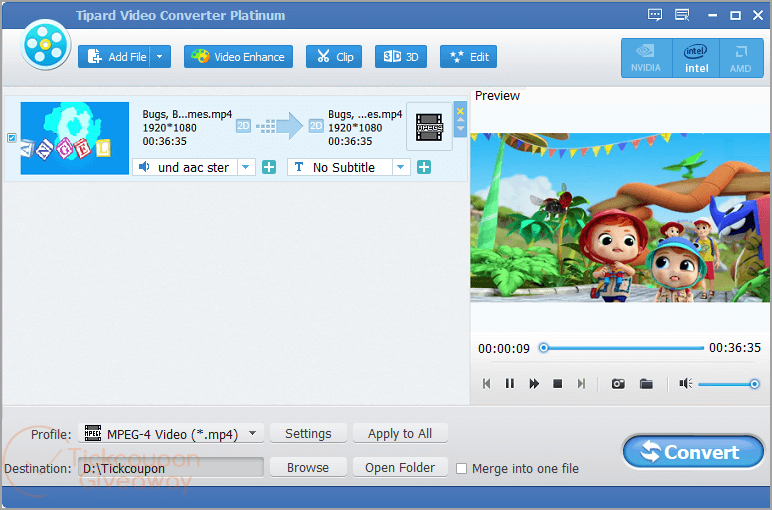
Task: Open the 3D settings tool
Action: coord(401,57)
